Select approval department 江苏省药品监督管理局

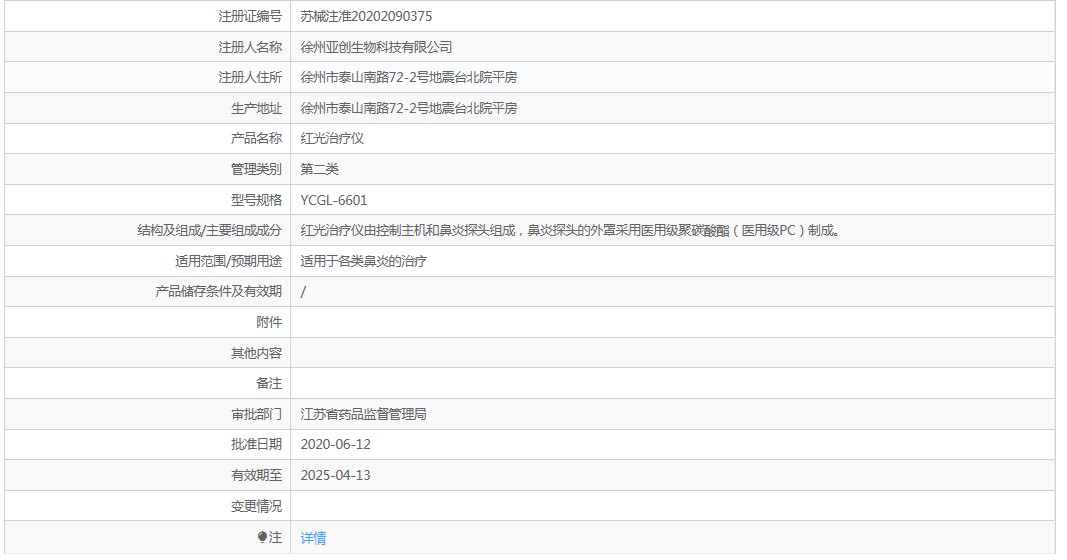pyautogui.click(x=363, y=414)
